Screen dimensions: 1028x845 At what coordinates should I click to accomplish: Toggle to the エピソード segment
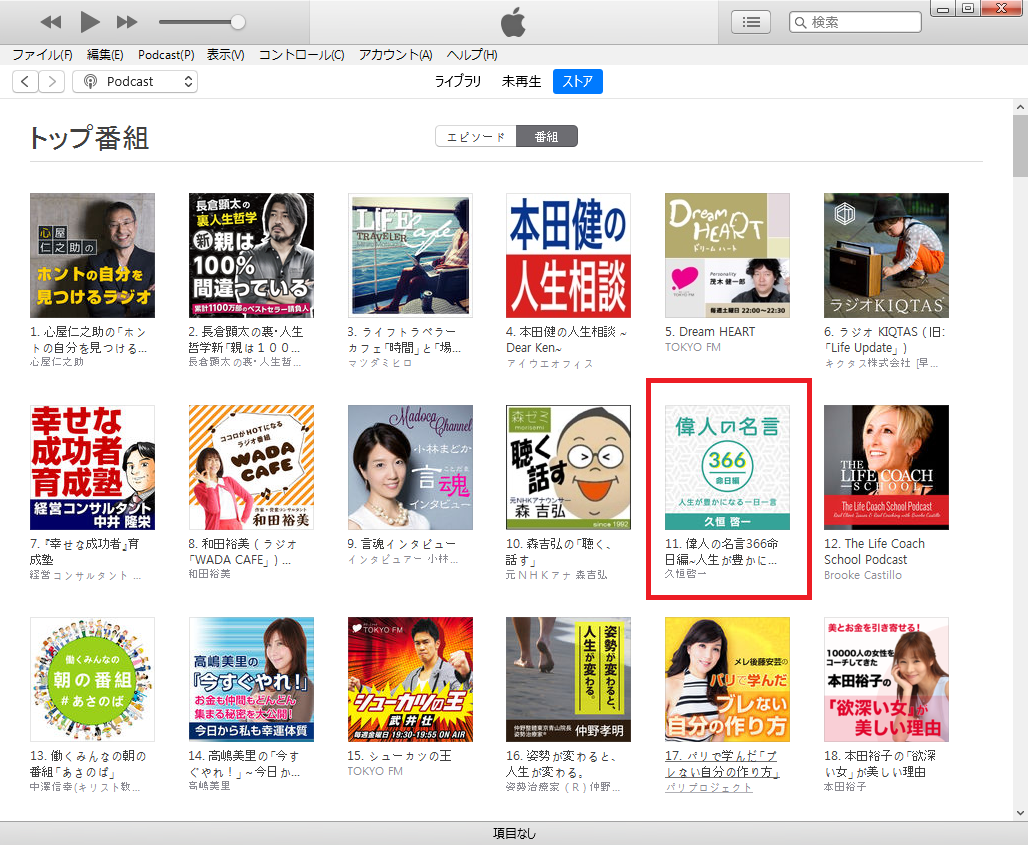[x=476, y=136]
